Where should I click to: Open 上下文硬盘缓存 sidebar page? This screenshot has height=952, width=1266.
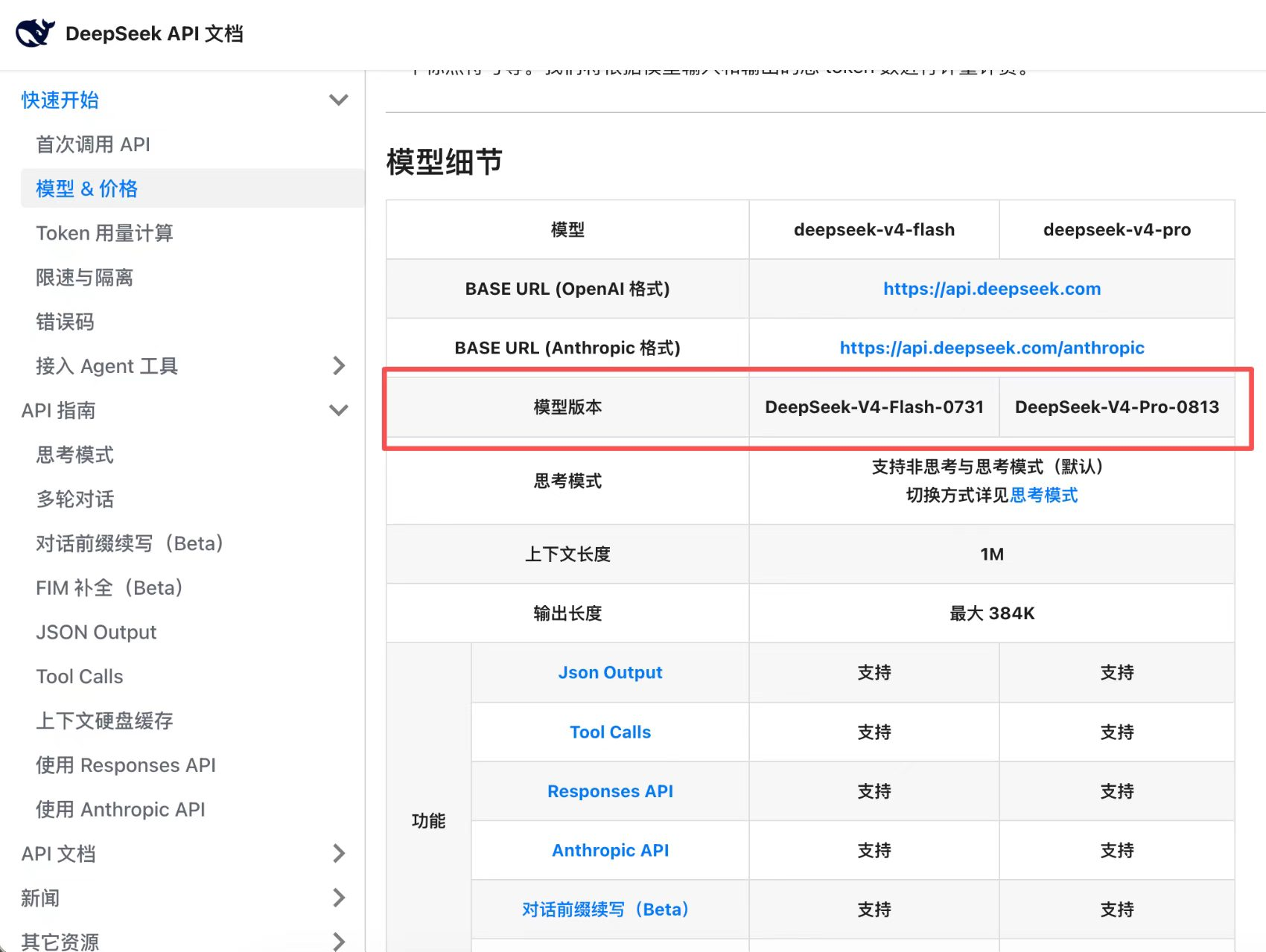[104, 721]
